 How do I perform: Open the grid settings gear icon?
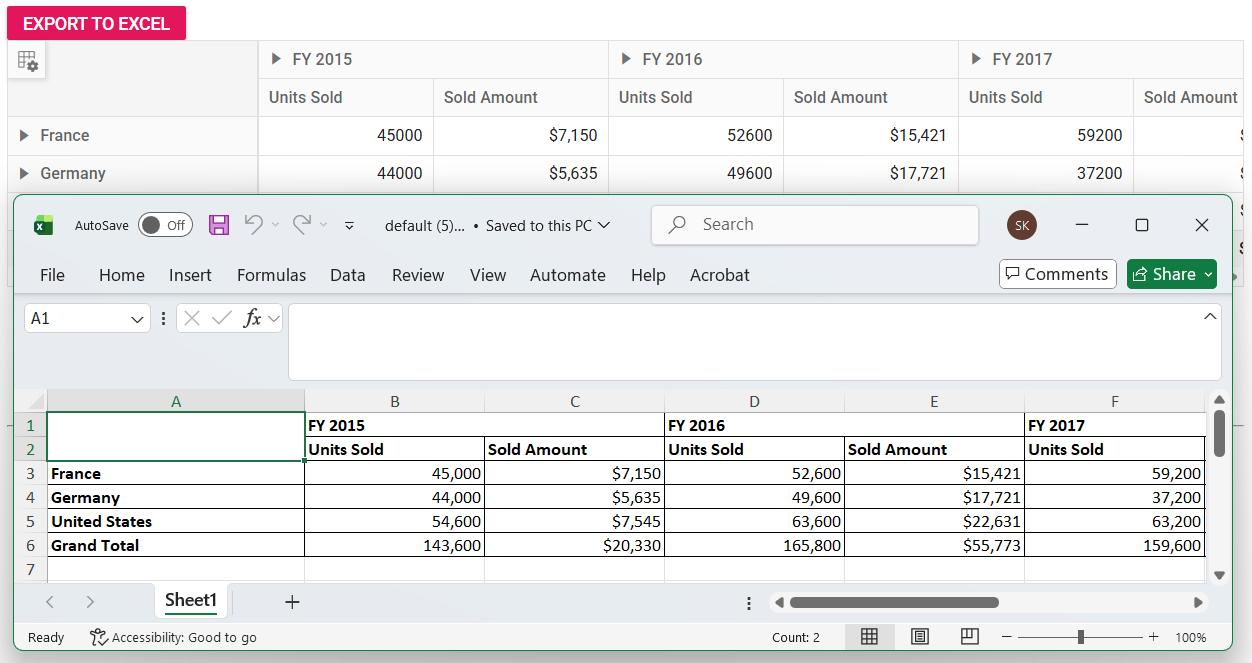click(28, 60)
